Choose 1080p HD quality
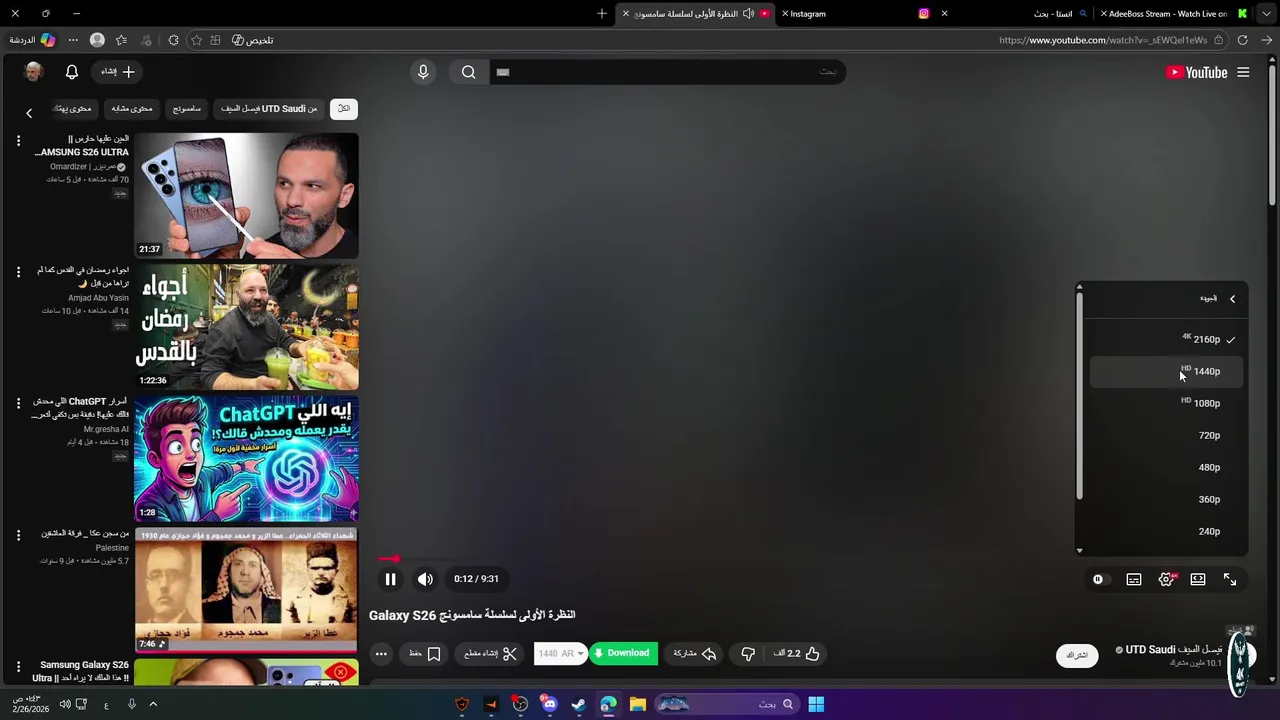 tap(1166, 403)
